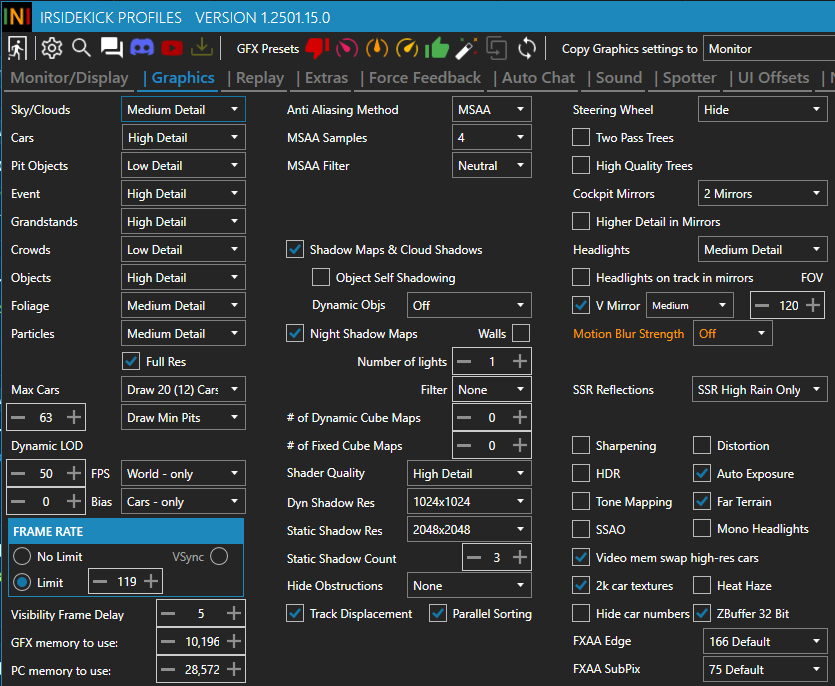835x686 pixels.
Task: Open Cars detail dropdown
Action: click(x=183, y=137)
